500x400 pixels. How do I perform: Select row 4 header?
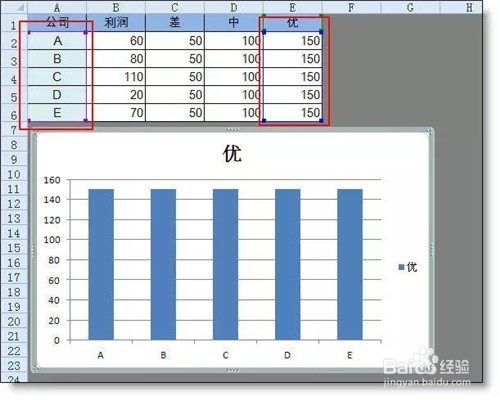point(14,77)
